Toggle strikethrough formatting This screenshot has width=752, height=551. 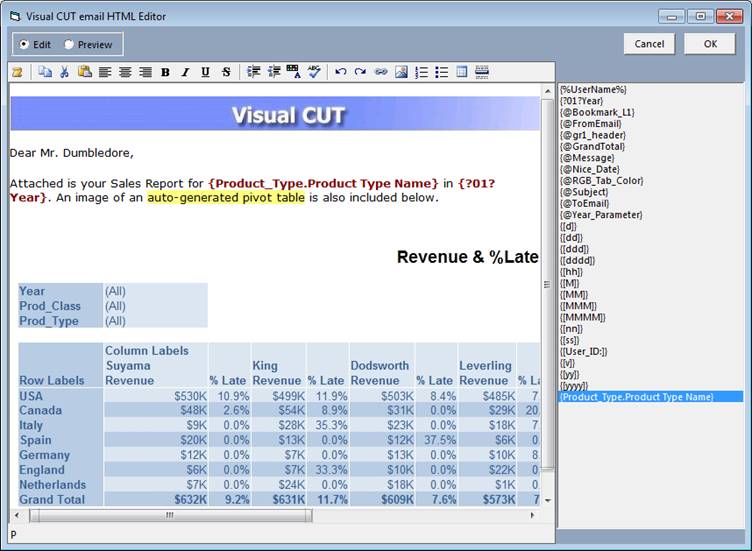[226, 72]
